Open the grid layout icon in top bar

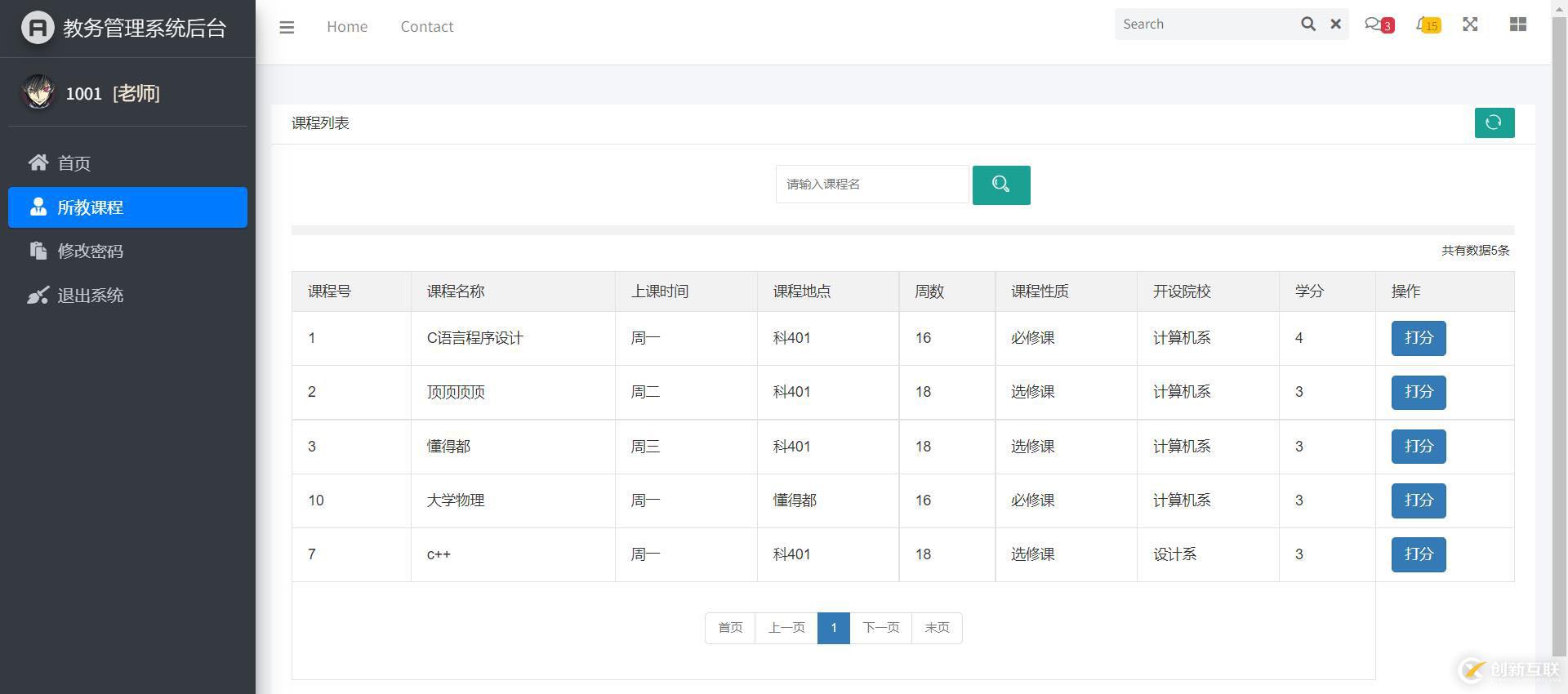coord(1517,24)
